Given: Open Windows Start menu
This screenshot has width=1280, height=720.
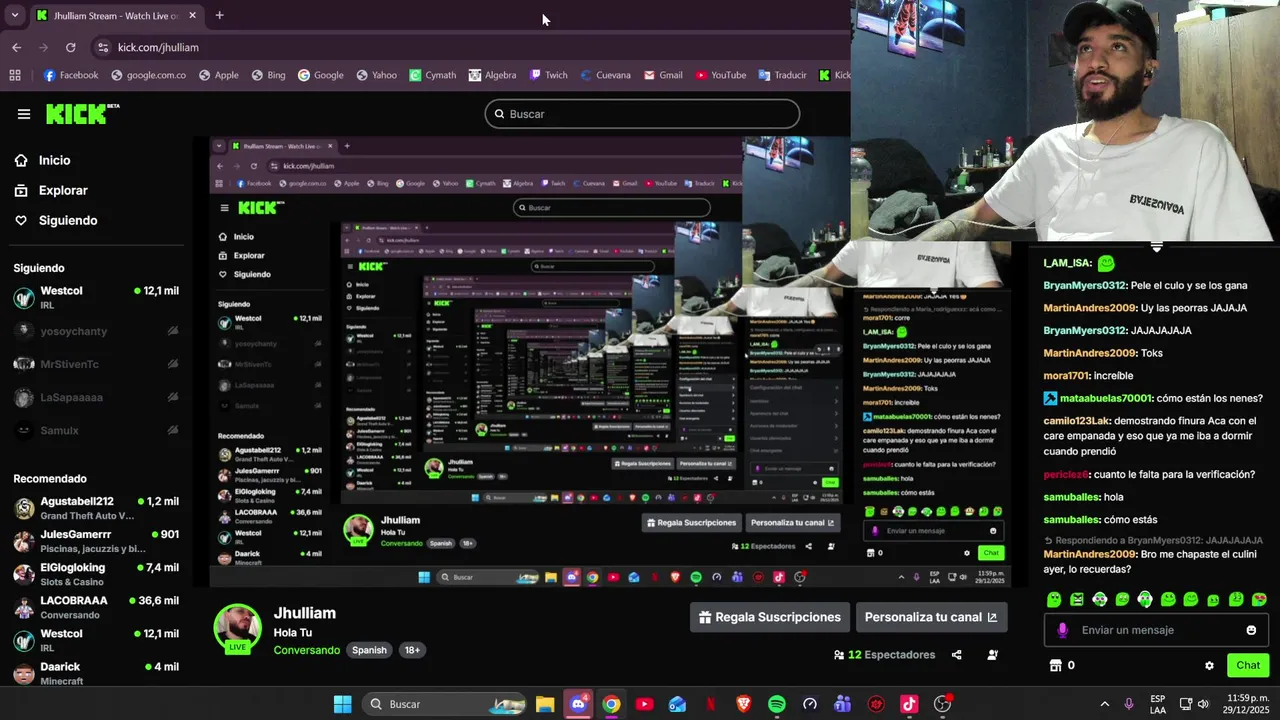Looking at the screenshot, I should (342, 704).
